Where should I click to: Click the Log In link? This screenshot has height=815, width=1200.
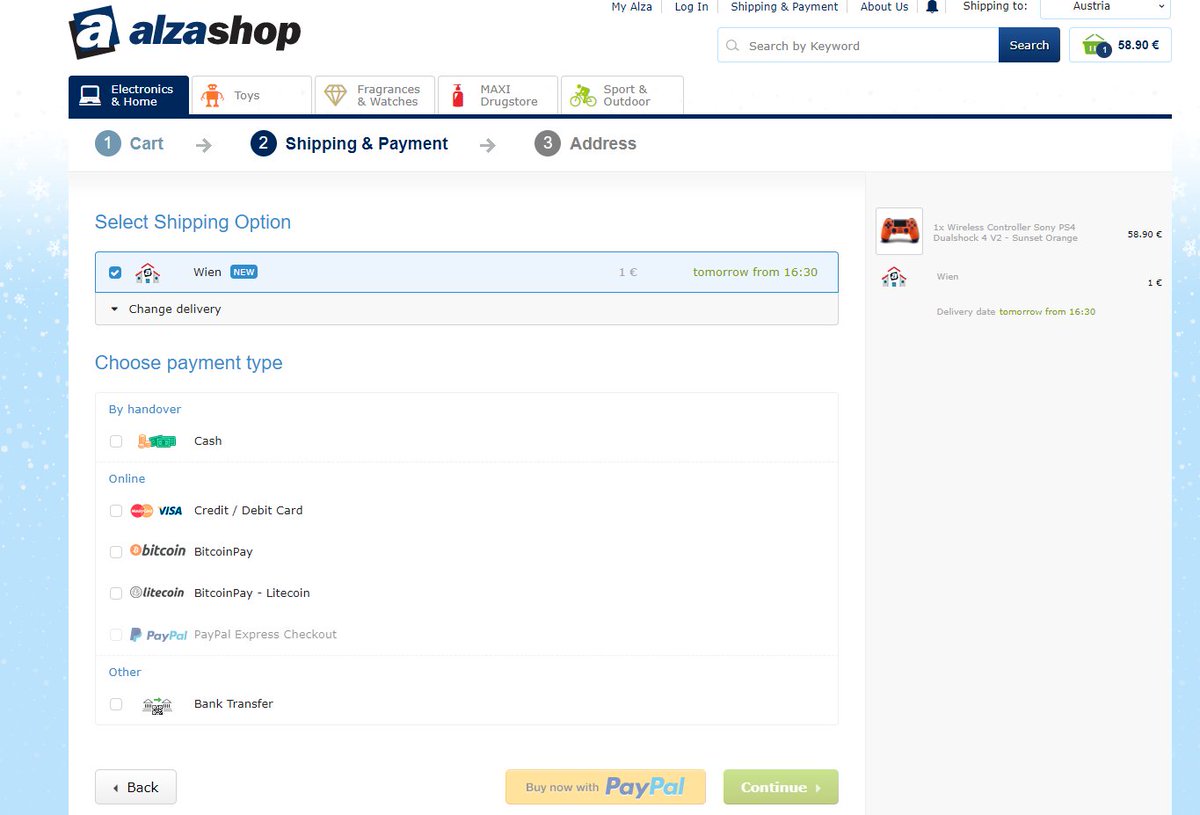coord(691,7)
